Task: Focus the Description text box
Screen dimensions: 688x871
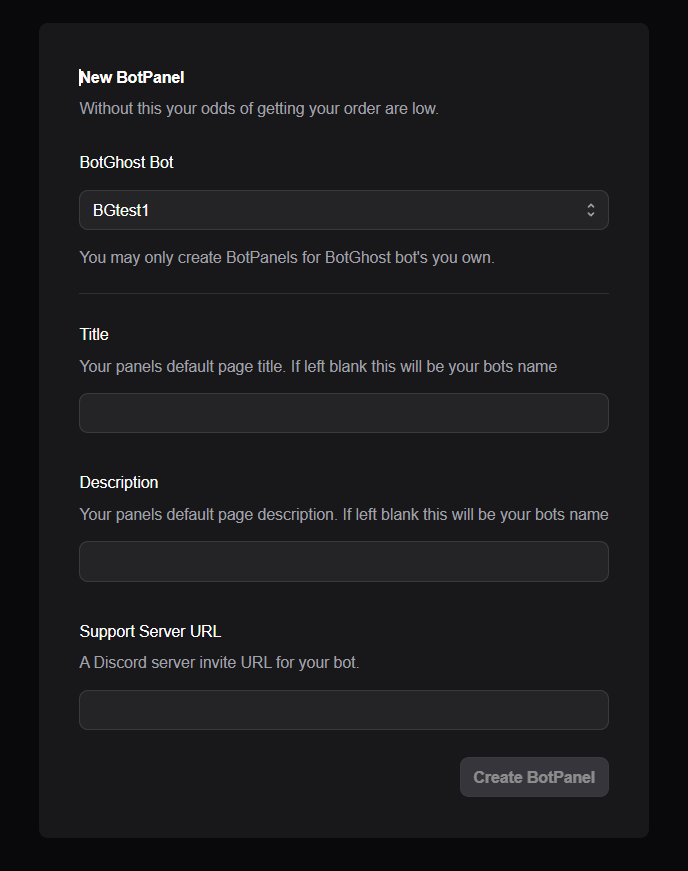Action: pyautogui.click(x=344, y=561)
